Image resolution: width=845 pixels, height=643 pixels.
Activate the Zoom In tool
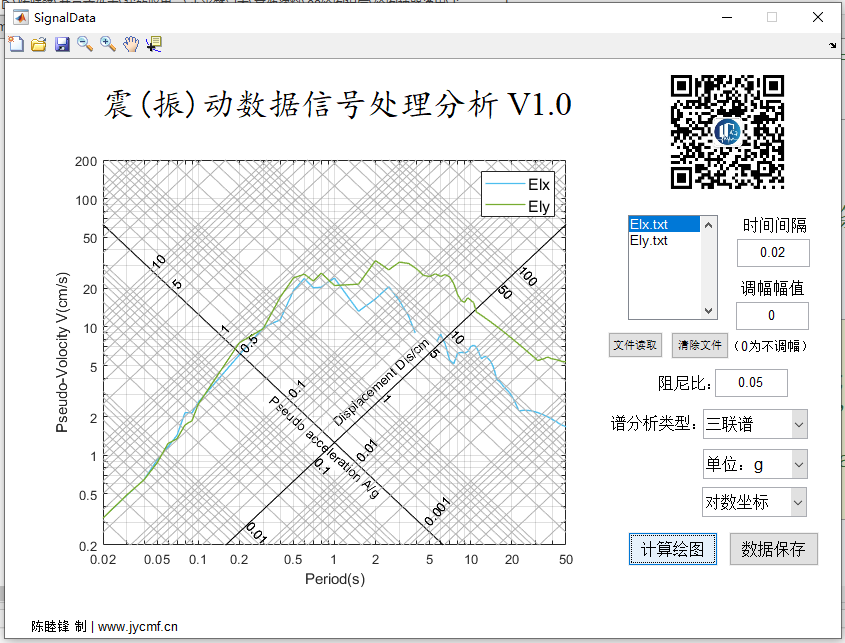tap(108, 43)
